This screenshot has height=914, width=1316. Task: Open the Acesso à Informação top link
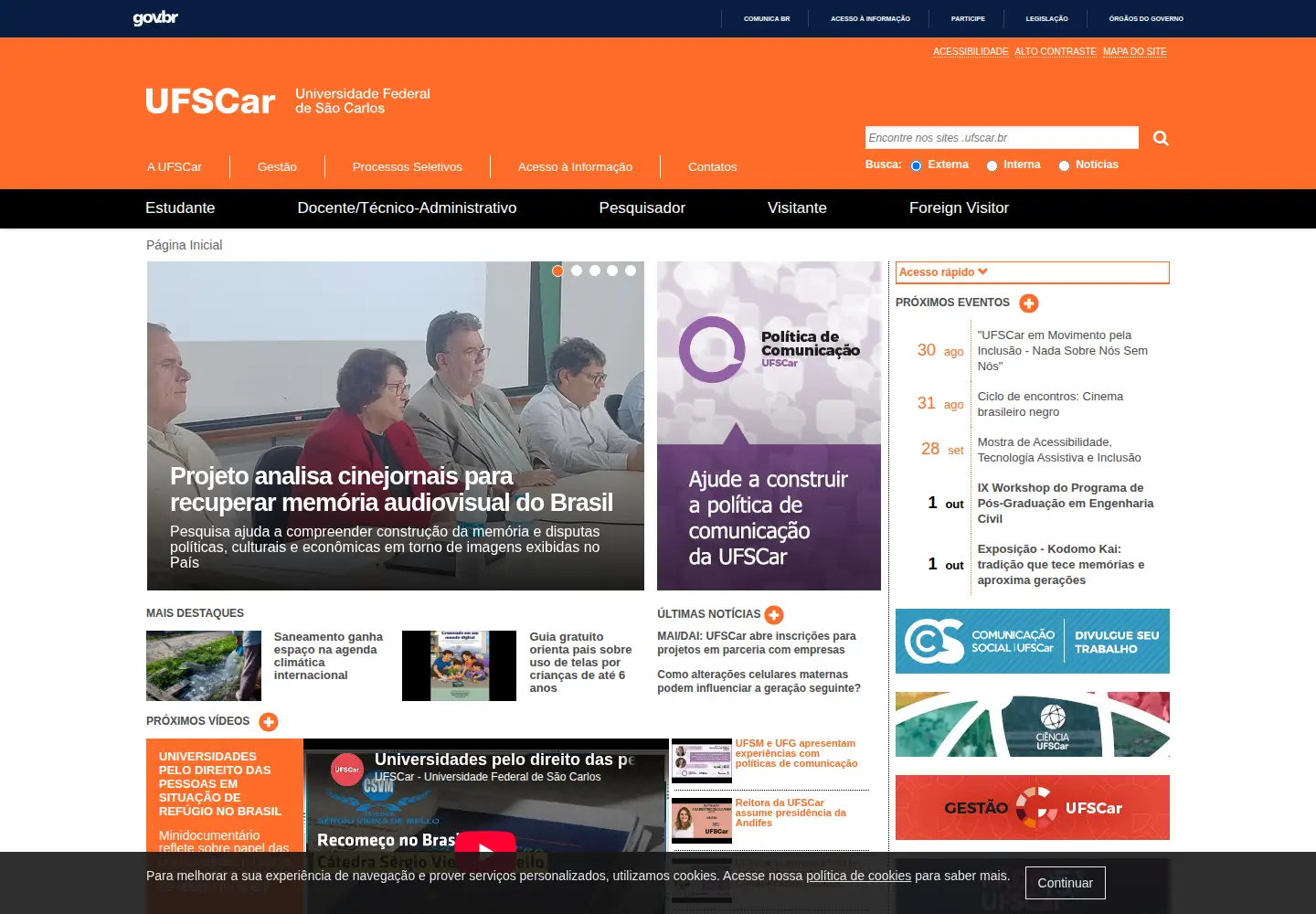[870, 18]
